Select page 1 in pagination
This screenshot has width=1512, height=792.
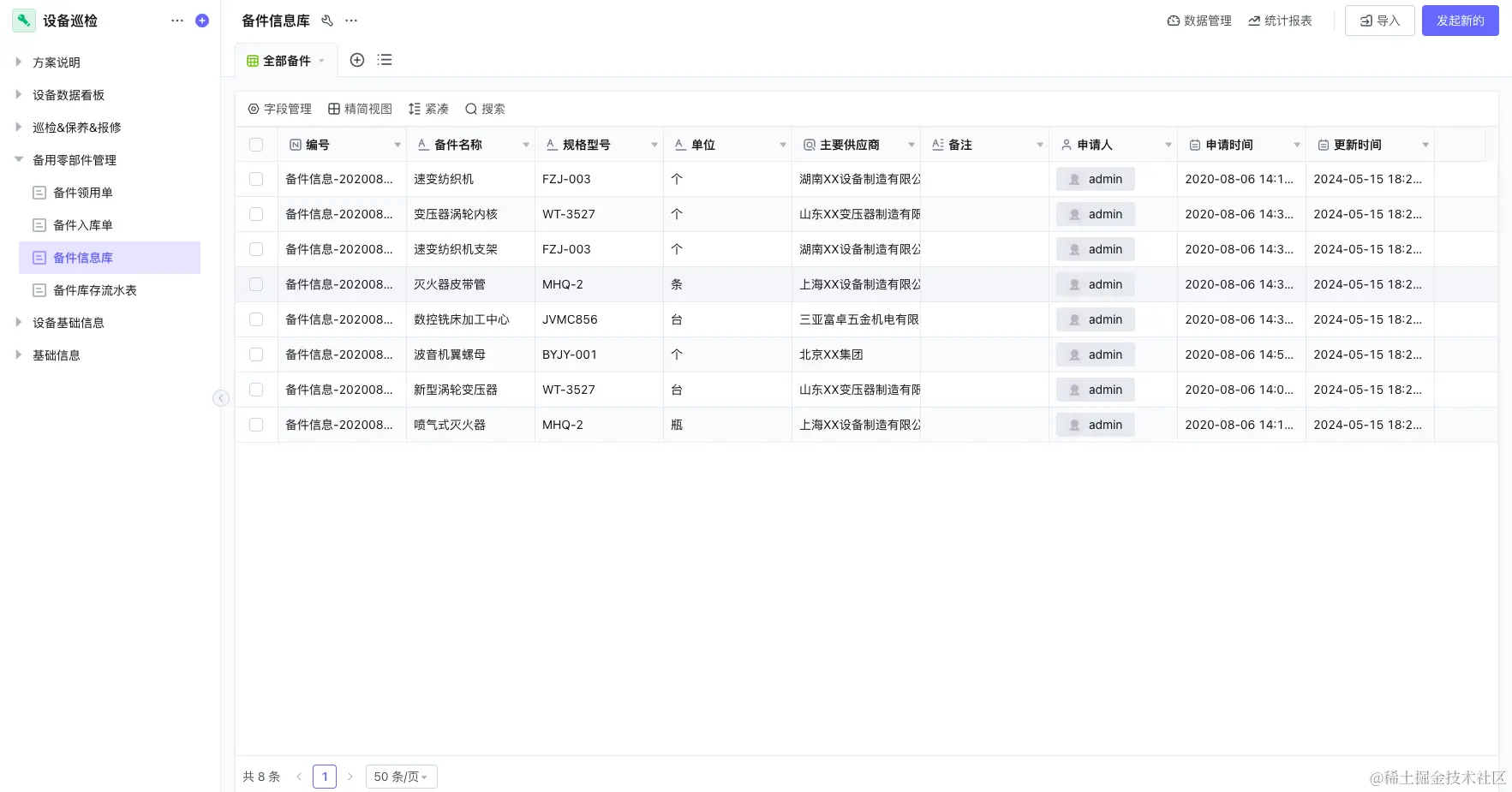[325, 777]
